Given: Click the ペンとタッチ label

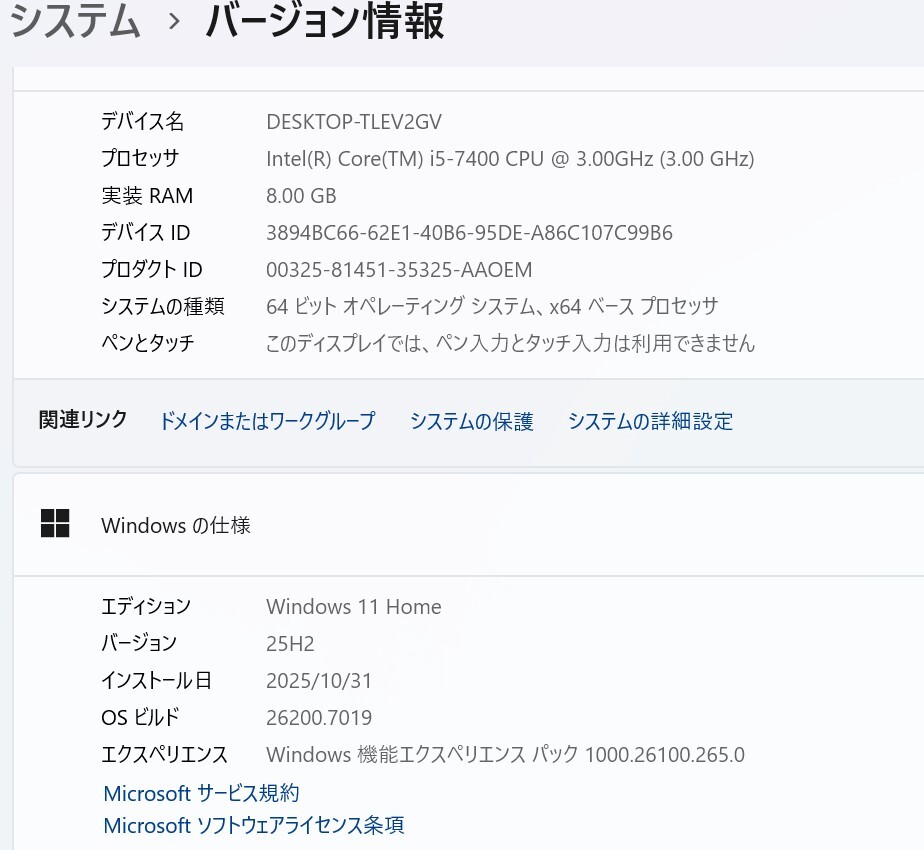Looking at the screenshot, I should pyautogui.click(x=147, y=342).
